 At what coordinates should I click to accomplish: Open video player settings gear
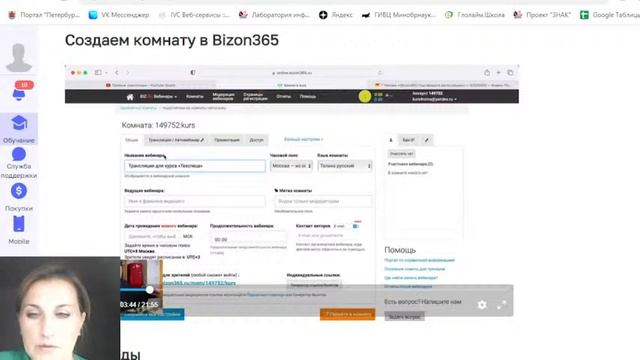point(482,304)
